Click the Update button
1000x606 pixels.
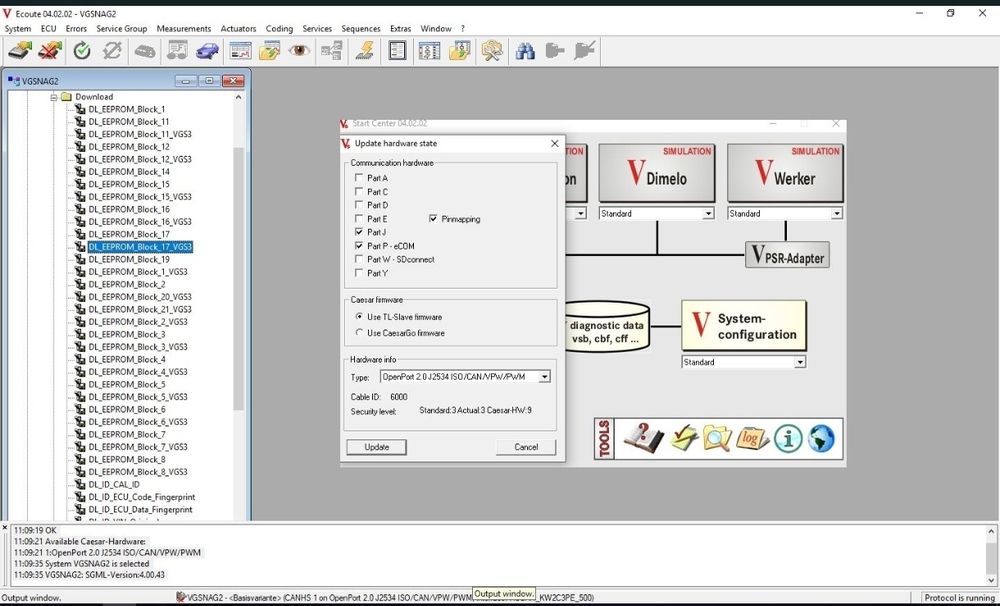click(x=376, y=447)
